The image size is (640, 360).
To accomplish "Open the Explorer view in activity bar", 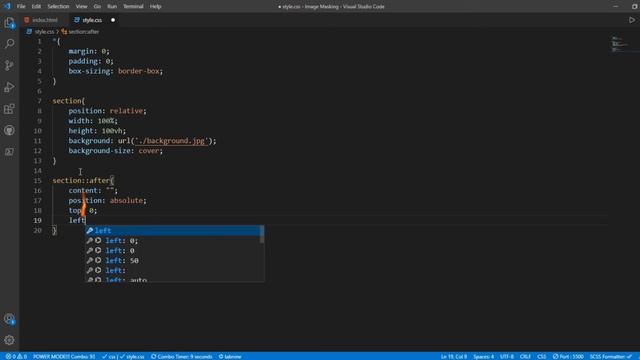I will click(9, 22).
